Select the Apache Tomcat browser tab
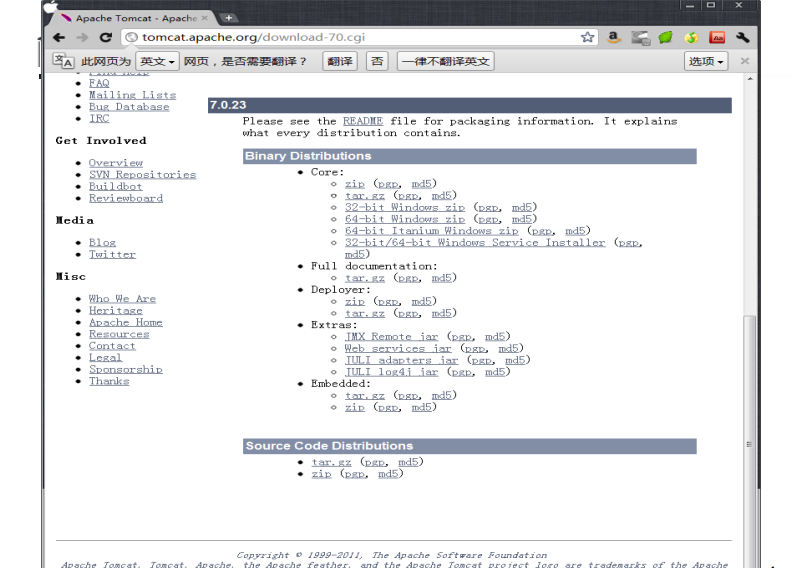Image resolution: width=795 pixels, height=568 pixels. pyautogui.click(x=132, y=18)
